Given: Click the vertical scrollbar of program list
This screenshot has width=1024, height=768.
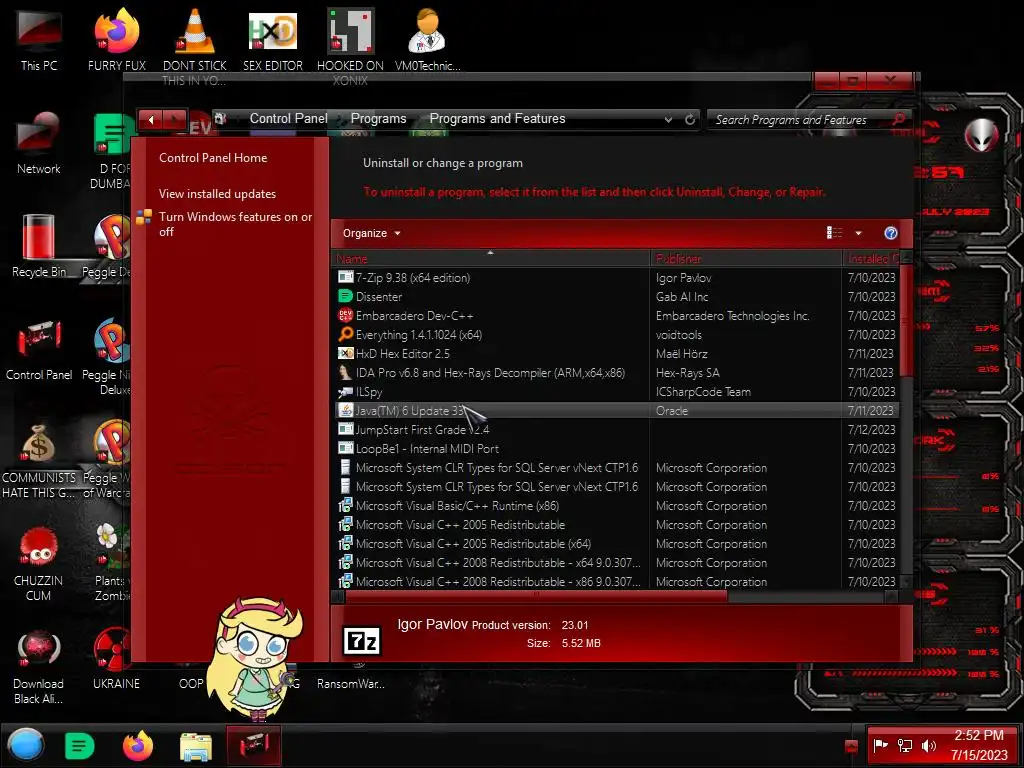Looking at the screenshot, I should [x=906, y=320].
